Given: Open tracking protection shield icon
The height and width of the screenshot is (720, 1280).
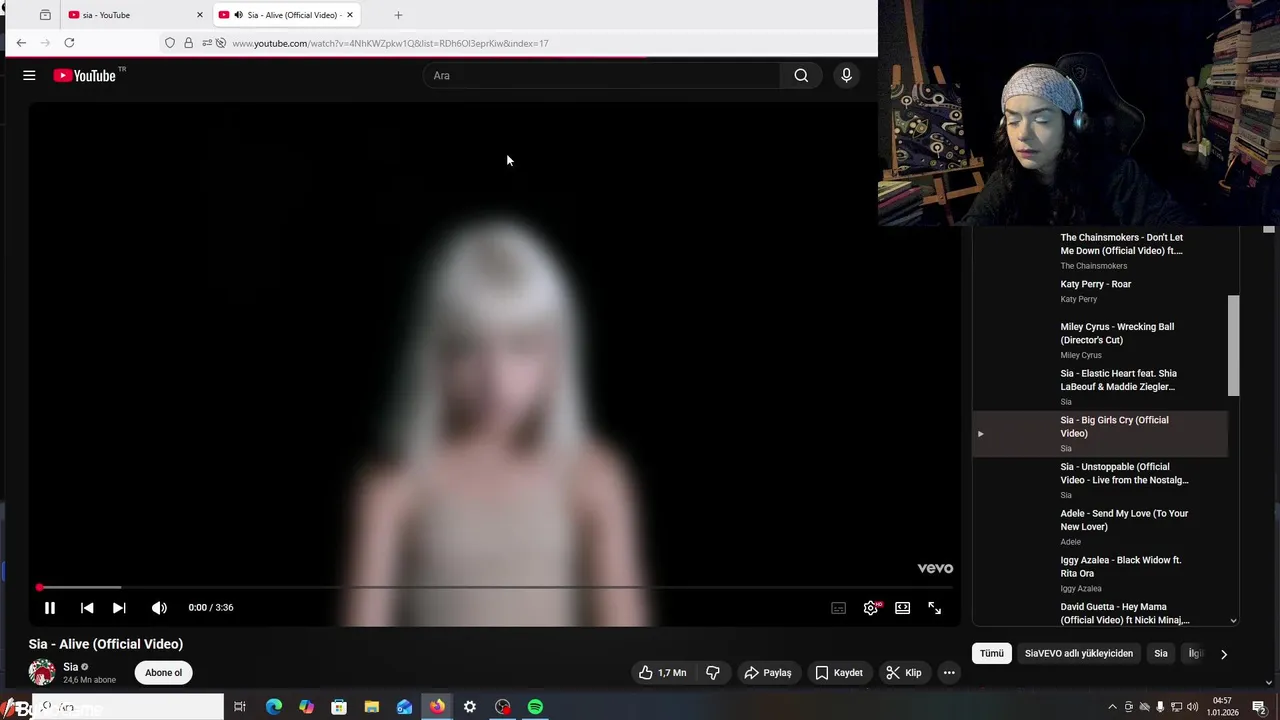Looking at the screenshot, I should click(x=170, y=43).
